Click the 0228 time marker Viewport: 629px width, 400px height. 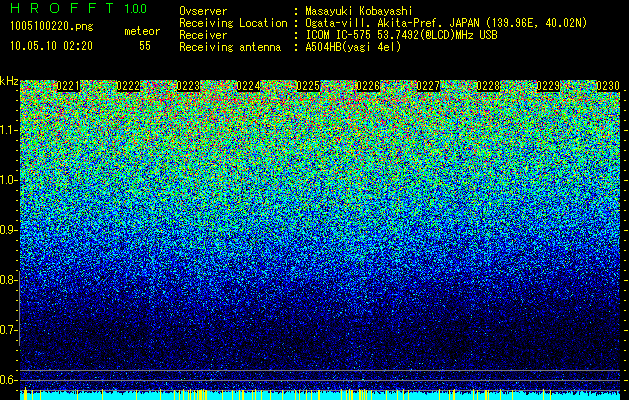[488, 86]
